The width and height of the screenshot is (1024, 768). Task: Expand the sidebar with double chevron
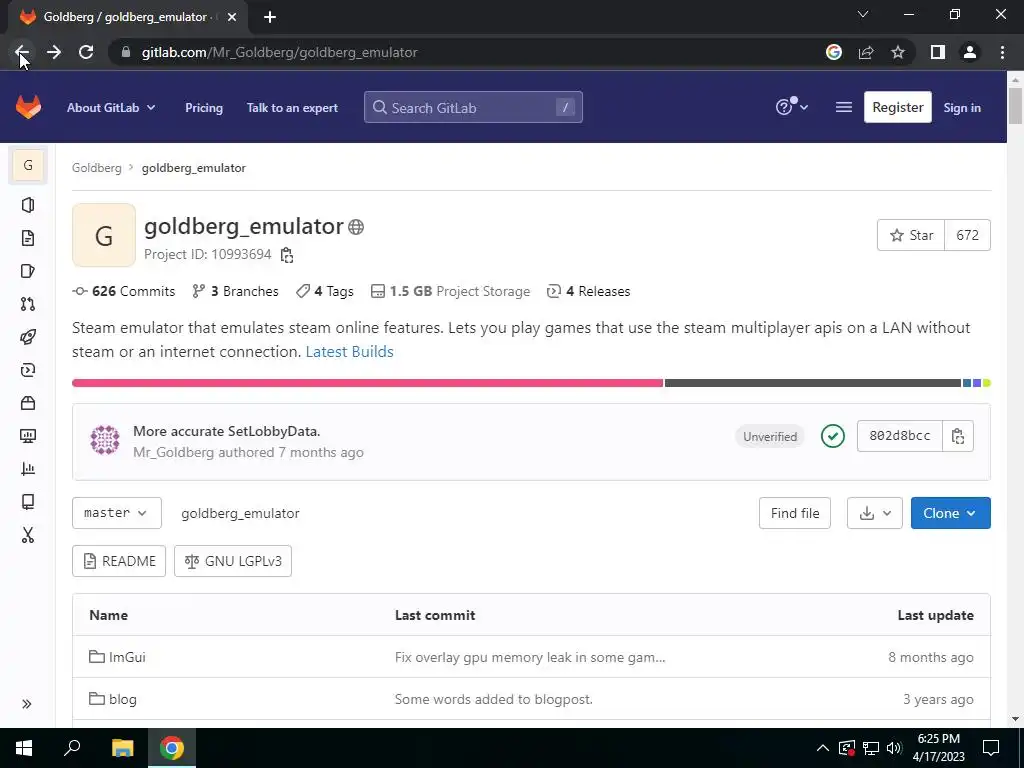[27, 704]
